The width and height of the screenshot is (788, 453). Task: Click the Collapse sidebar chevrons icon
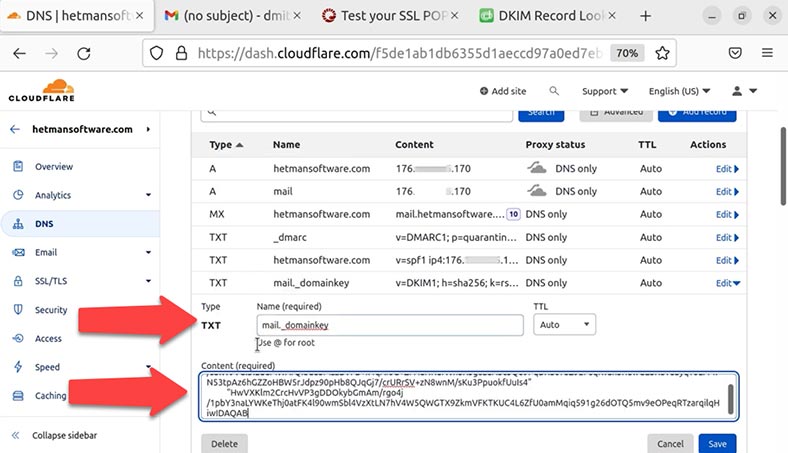[16, 435]
